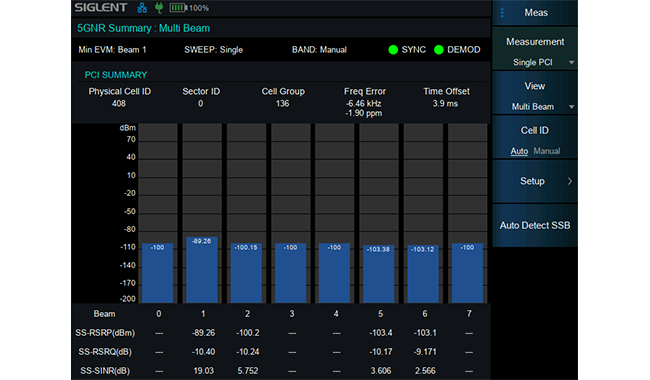Viewport: 650px width, 380px height.
Task: Open the Setup menu item
Action: [535, 181]
